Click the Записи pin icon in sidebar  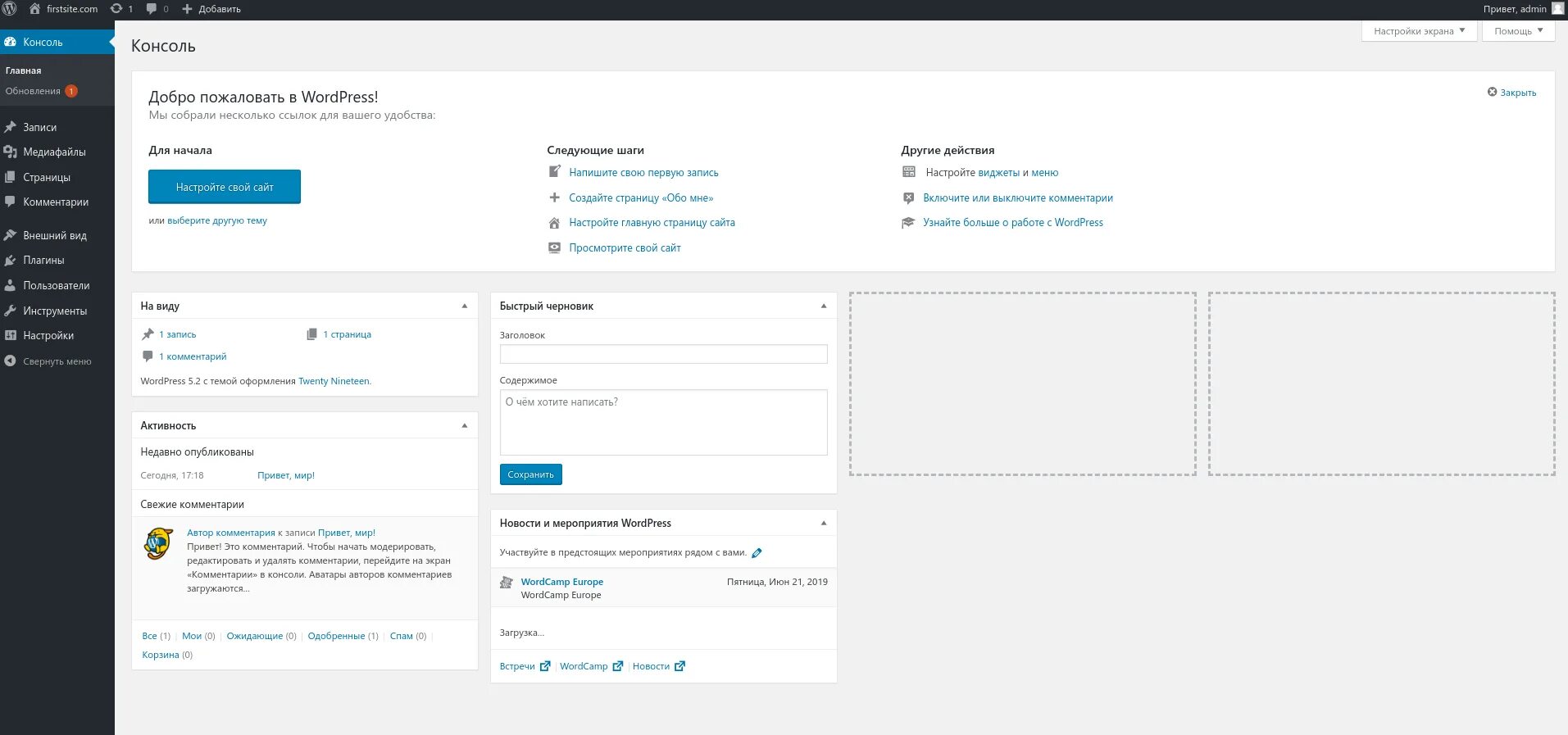point(10,127)
